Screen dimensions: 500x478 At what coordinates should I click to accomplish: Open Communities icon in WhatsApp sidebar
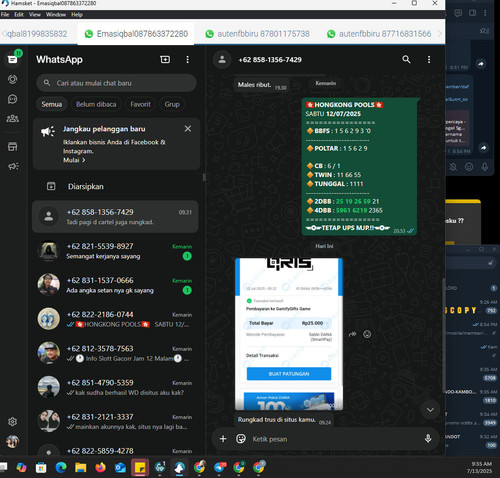tap(13, 118)
